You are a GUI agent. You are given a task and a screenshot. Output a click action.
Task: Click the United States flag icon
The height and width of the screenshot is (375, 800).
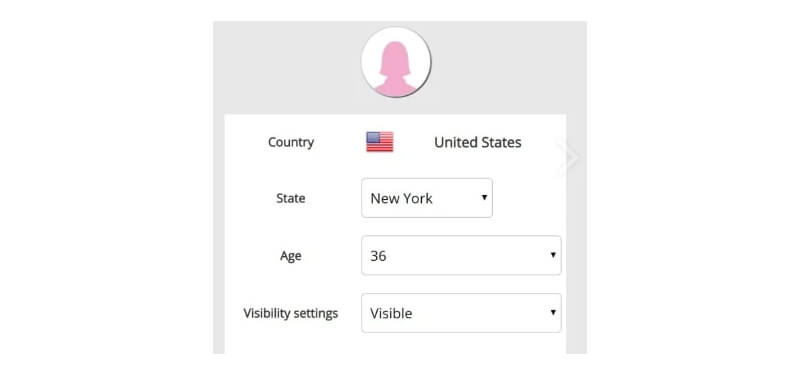coord(380,142)
